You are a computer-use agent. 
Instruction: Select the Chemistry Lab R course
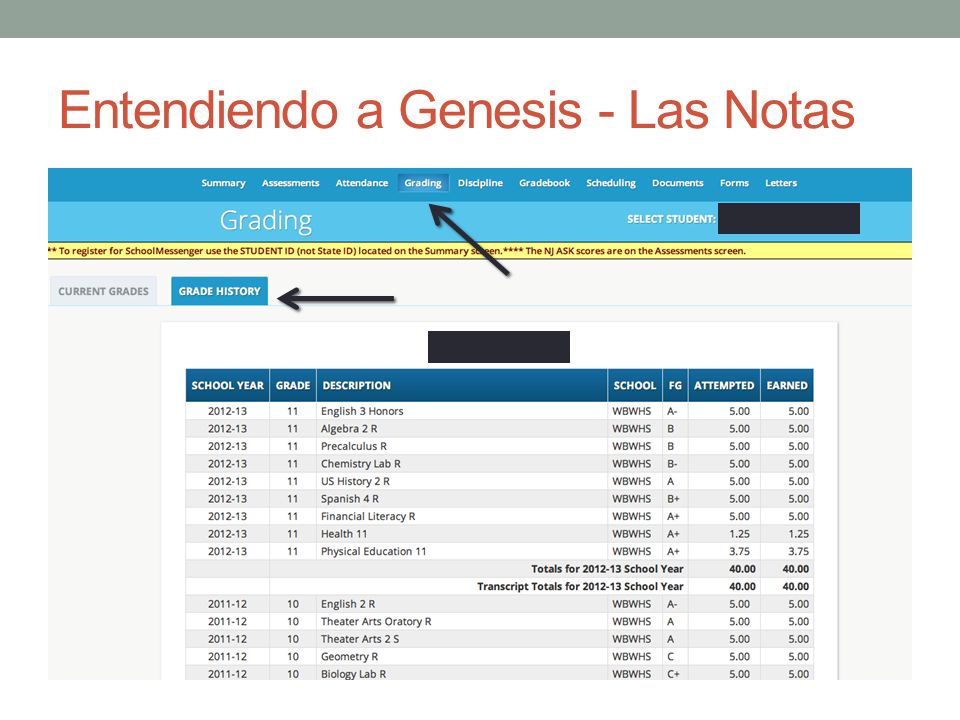click(500, 464)
